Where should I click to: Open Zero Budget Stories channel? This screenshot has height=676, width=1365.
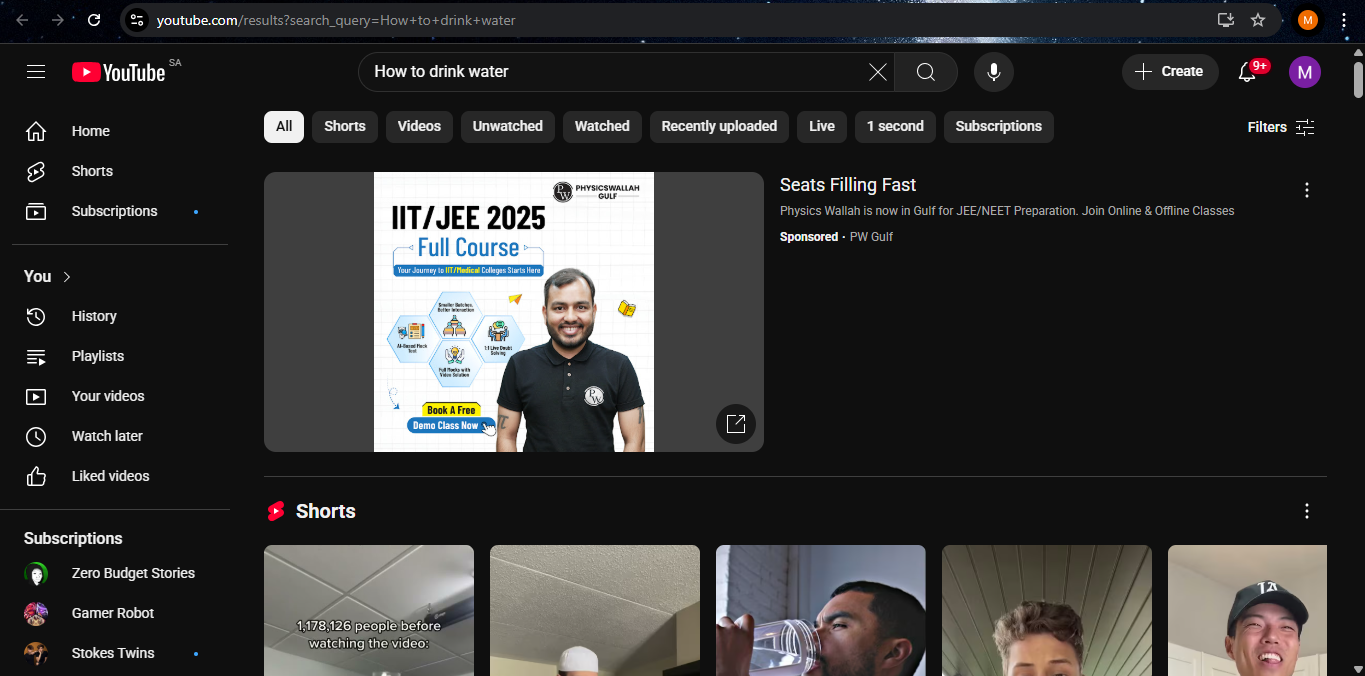click(120, 573)
